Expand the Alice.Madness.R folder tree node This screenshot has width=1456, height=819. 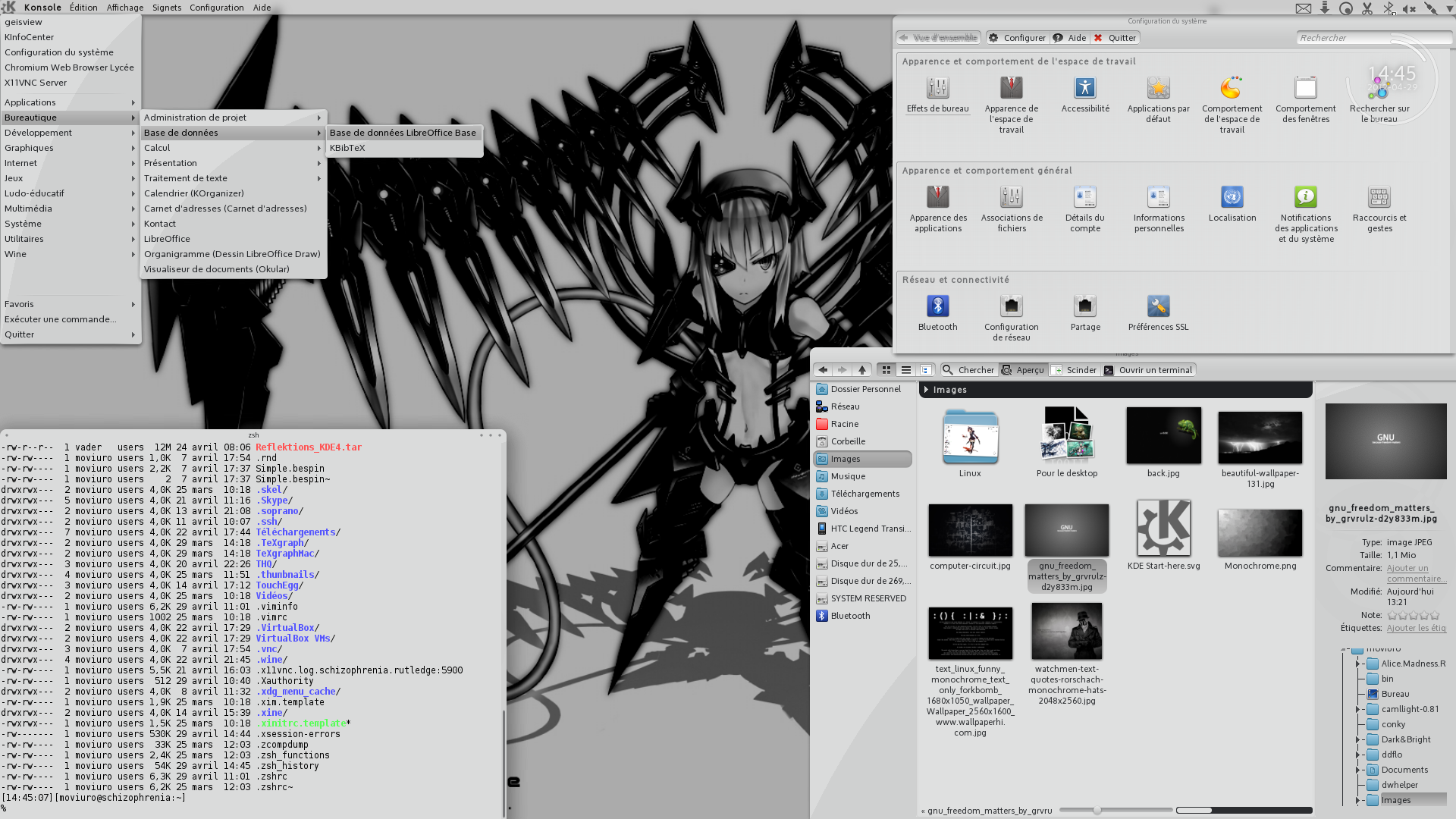pyautogui.click(x=1357, y=664)
